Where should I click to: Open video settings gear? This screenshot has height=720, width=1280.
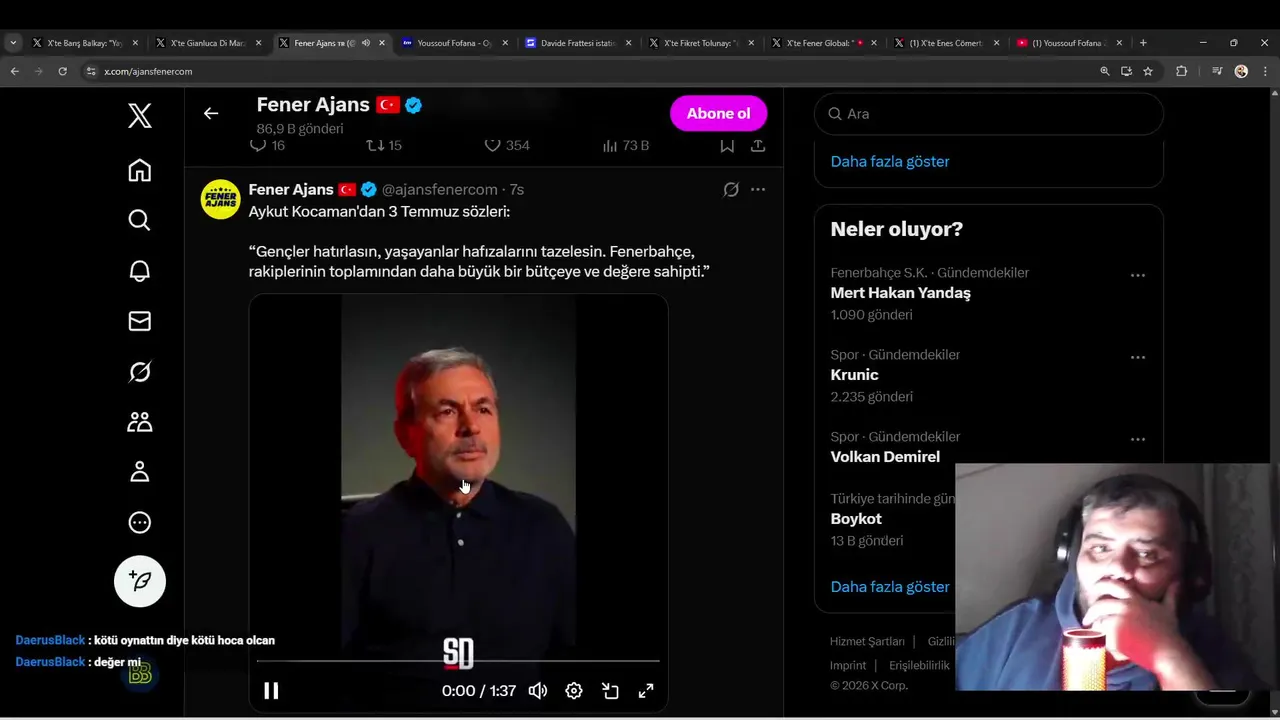[574, 690]
